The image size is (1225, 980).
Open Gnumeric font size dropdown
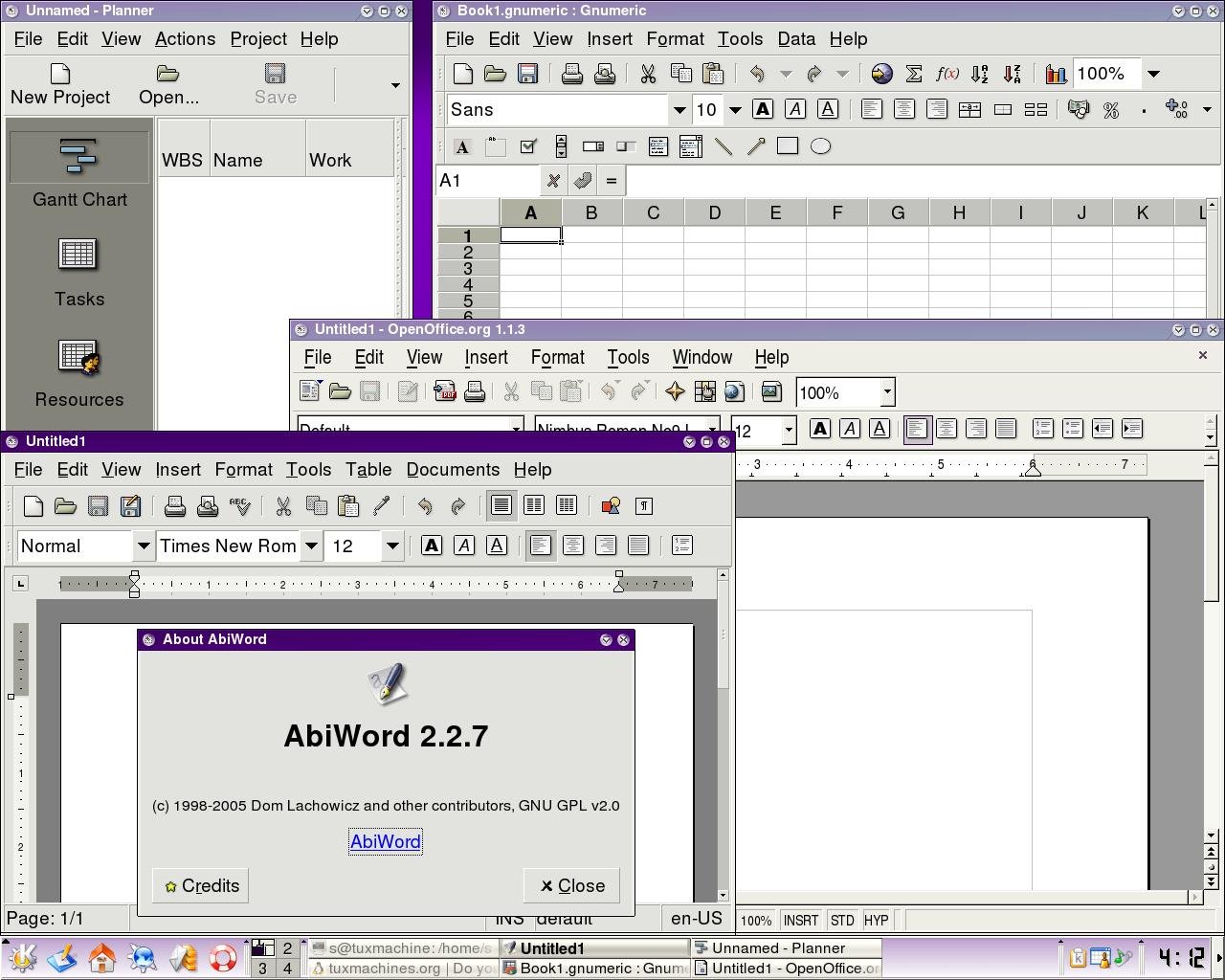(735, 110)
